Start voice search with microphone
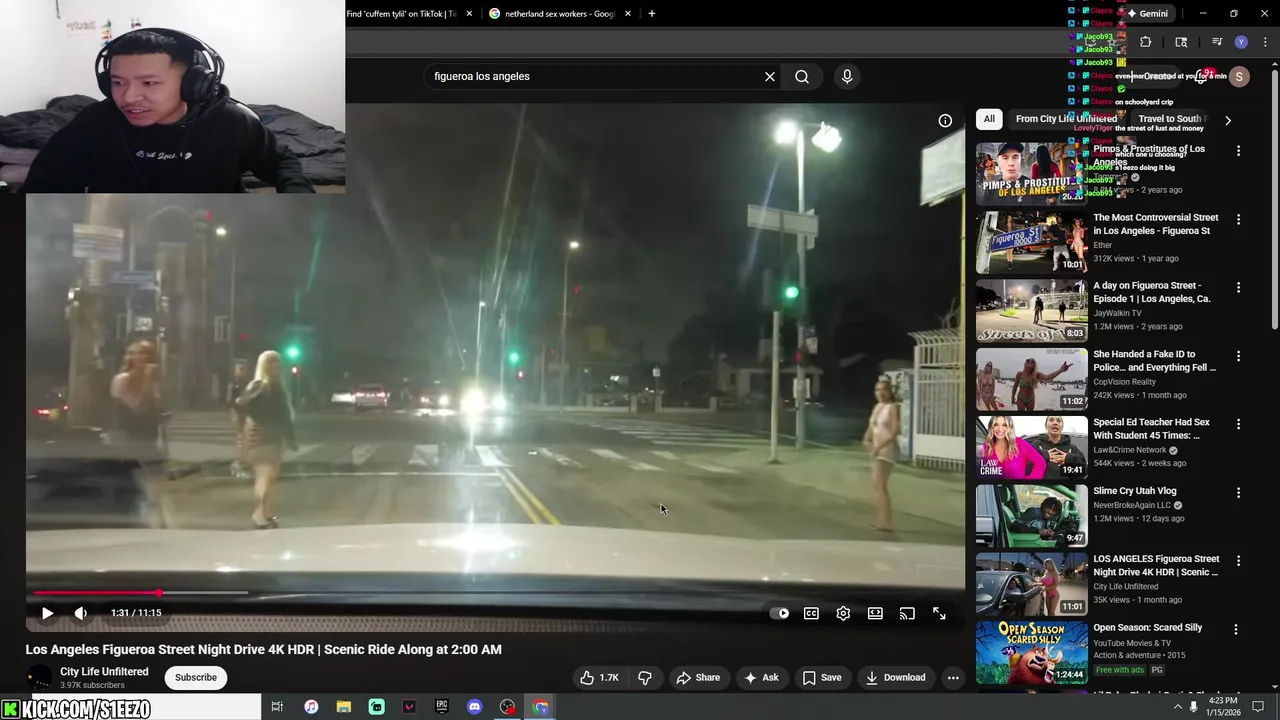Viewport: 1280px width, 720px height. [847, 76]
